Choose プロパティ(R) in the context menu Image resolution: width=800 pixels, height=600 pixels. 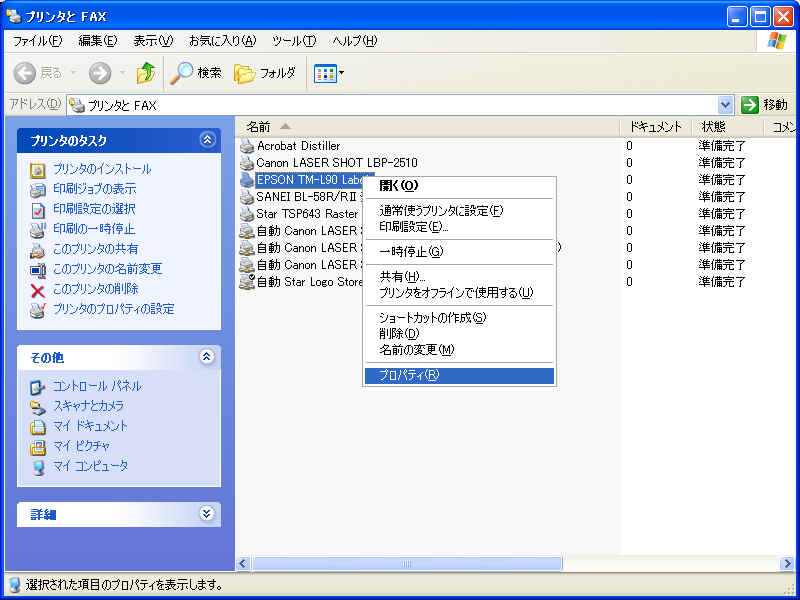(x=459, y=376)
